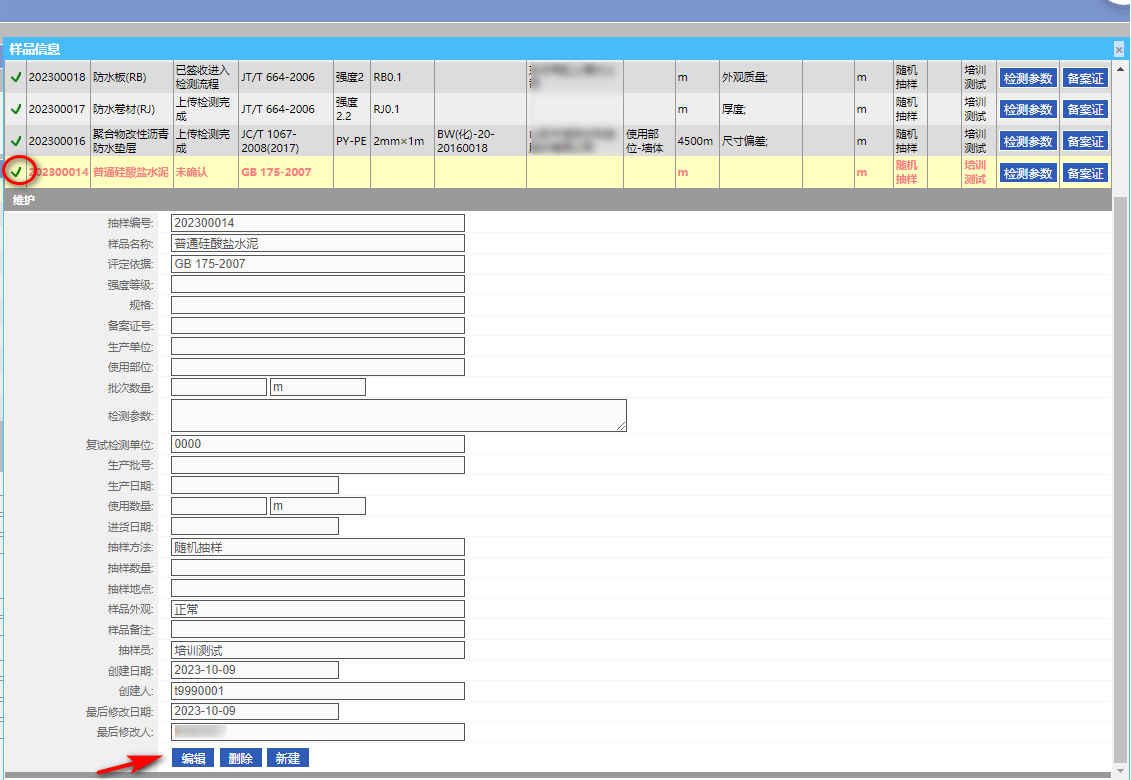
Task: Open 备案证 for sample 202300017
Action: click(x=1085, y=110)
